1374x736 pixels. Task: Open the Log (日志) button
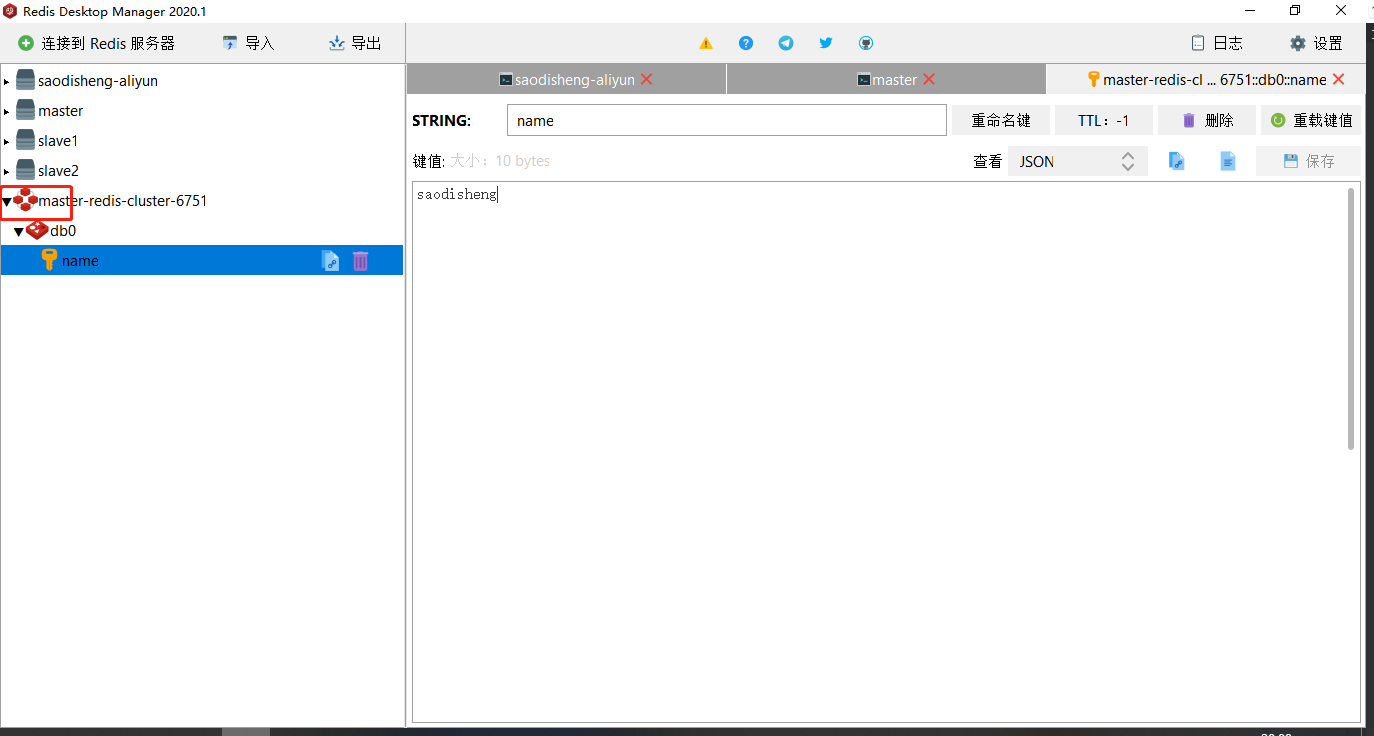click(1217, 43)
